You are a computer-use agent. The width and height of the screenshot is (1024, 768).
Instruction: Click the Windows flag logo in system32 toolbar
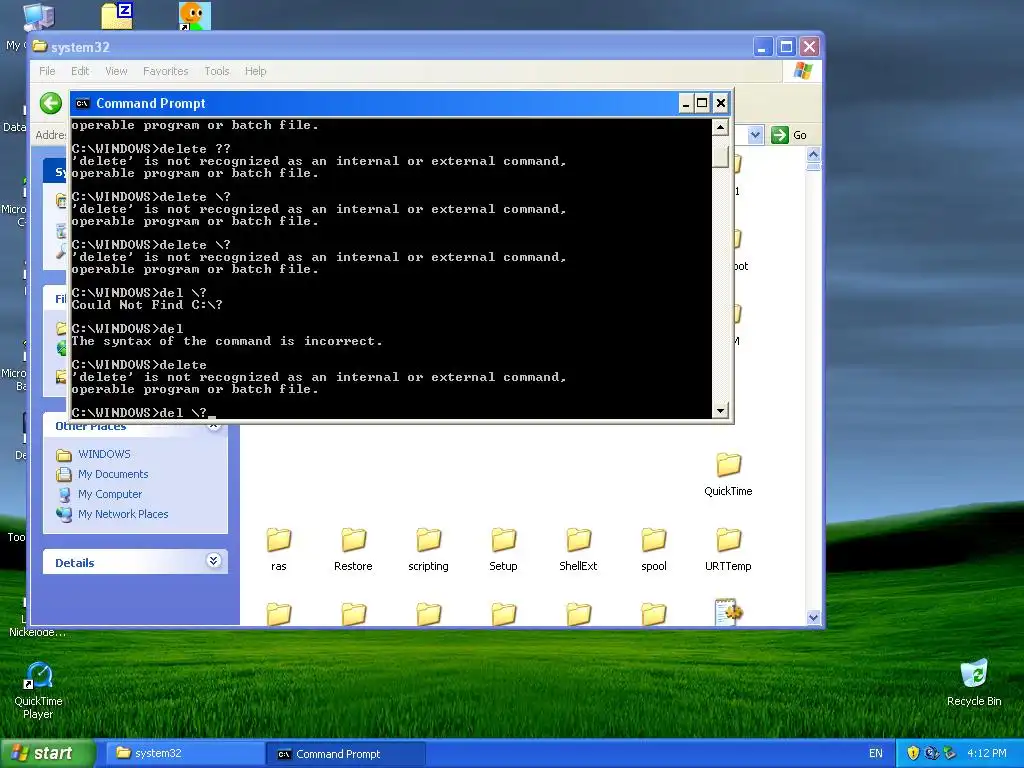tap(803, 71)
